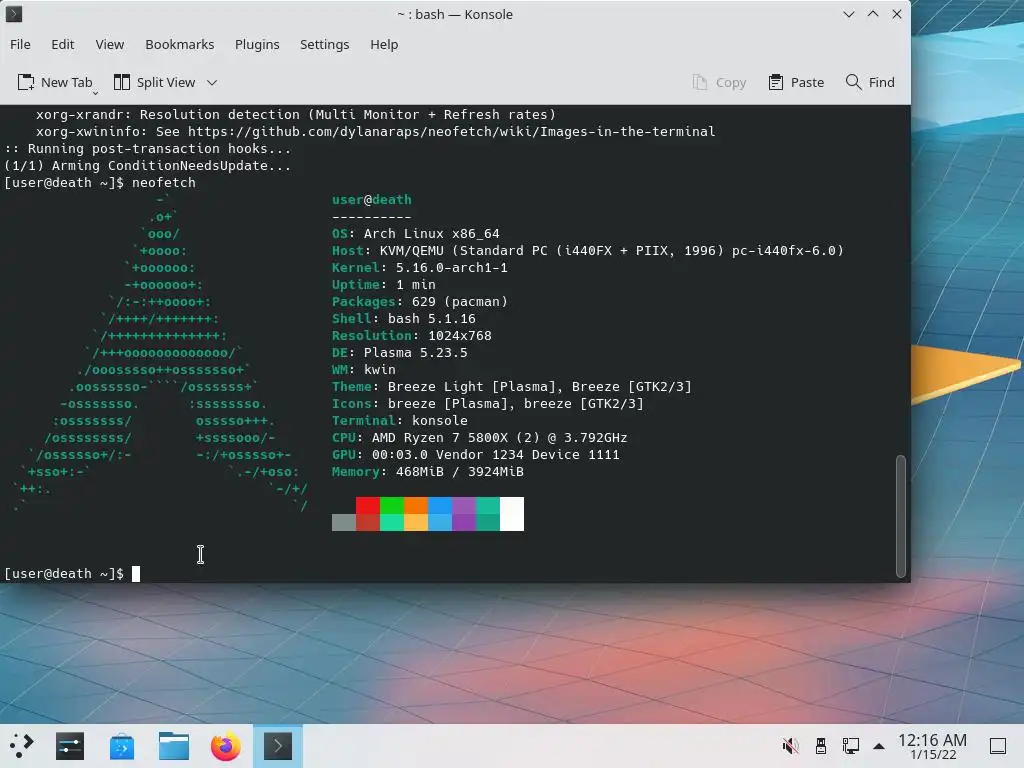
Task: Click the red color block in neofetch
Action: [368, 505]
